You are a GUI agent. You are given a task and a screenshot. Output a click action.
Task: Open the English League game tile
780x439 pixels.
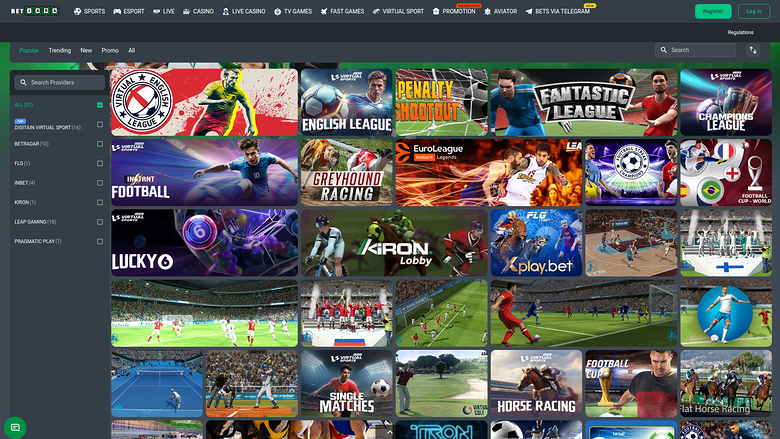[x=347, y=102]
